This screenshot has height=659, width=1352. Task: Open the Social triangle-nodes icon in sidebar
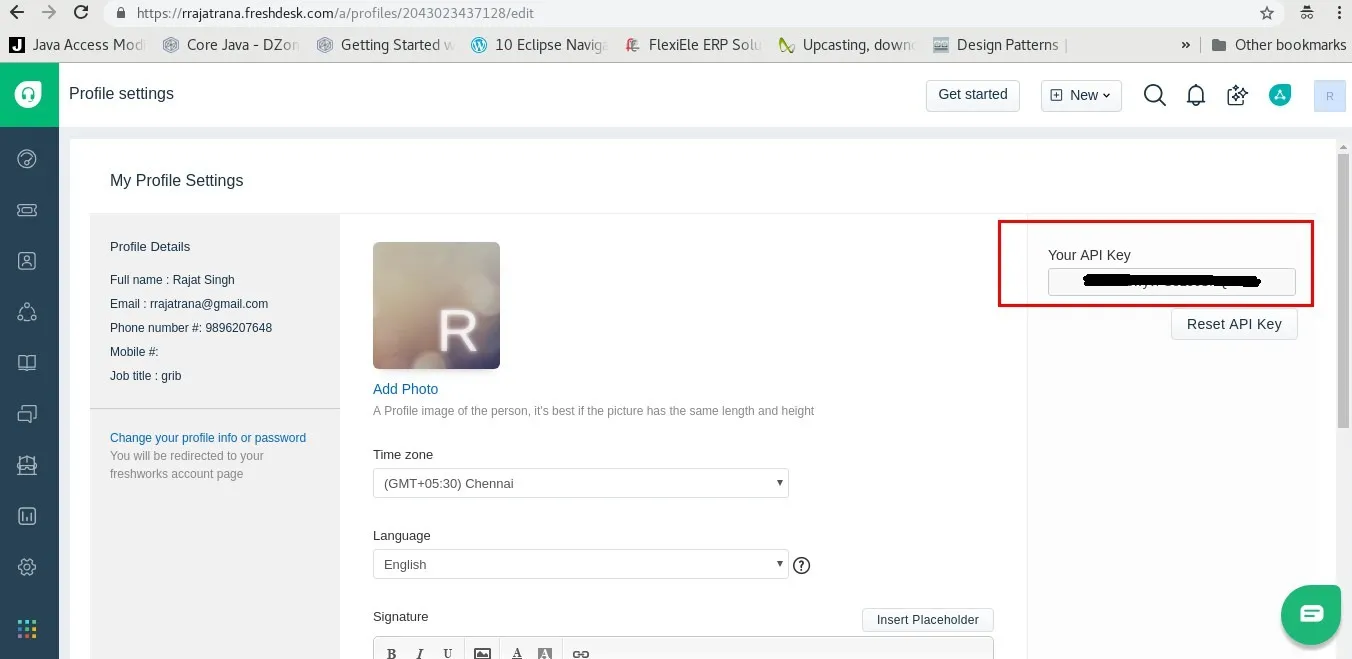(x=28, y=312)
